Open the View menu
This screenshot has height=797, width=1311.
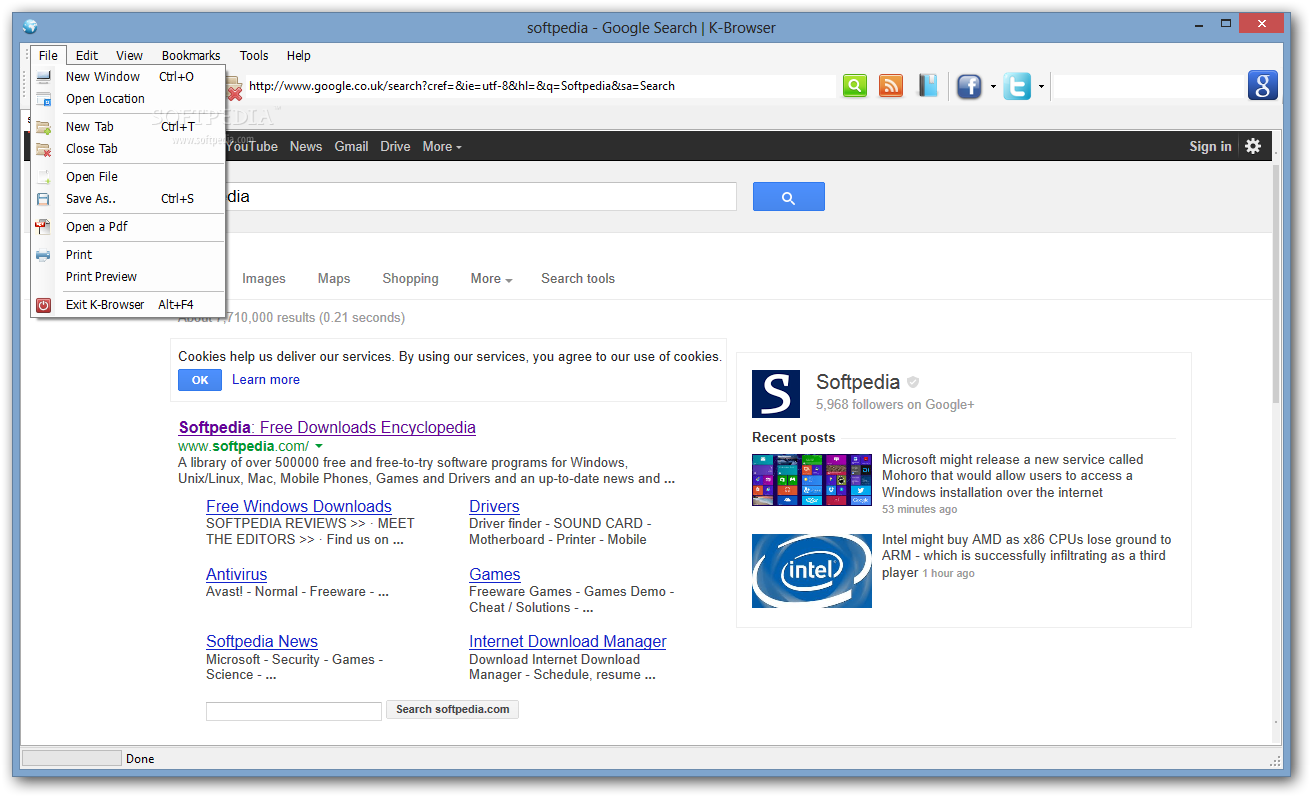click(x=129, y=56)
